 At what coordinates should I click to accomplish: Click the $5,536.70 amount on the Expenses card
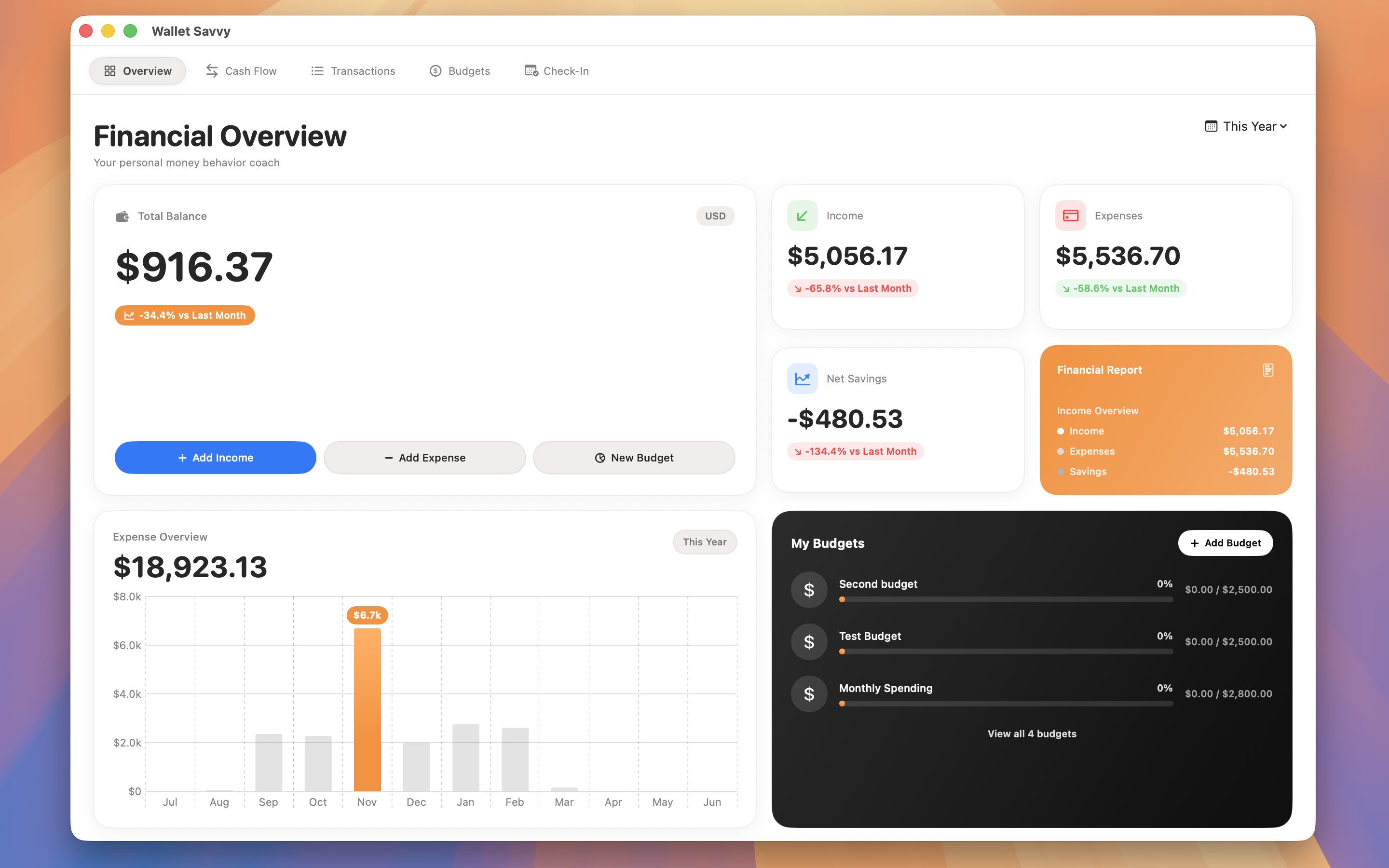[x=1118, y=256]
